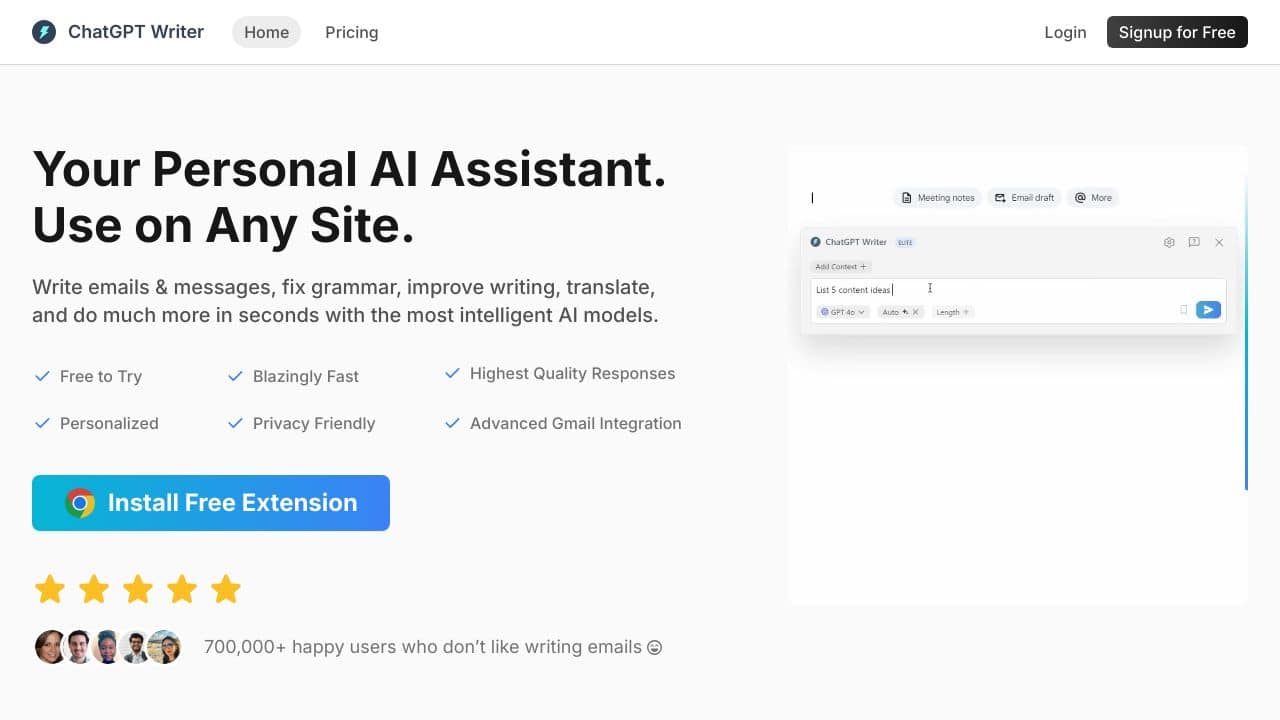Open the settings gear in ChatGPT Writer panel
The width and height of the screenshot is (1280, 720).
(1169, 242)
